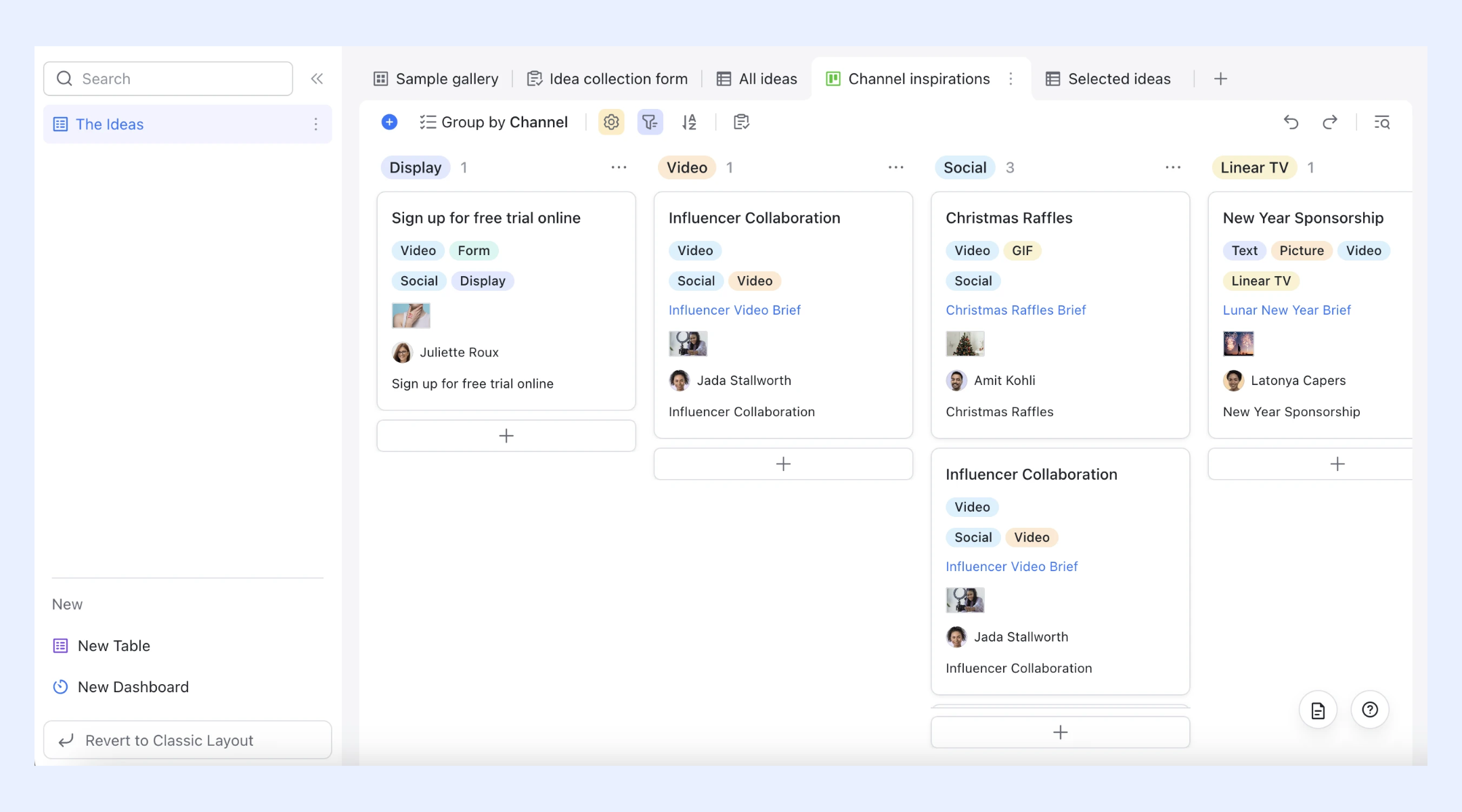Click New Dashboard label in sidebar

[x=133, y=687]
